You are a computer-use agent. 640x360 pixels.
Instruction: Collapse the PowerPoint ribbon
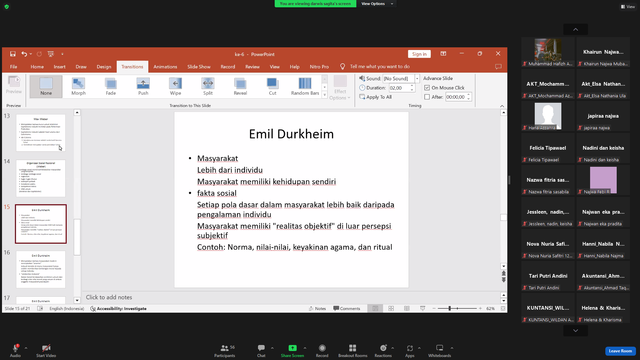[502, 106]
